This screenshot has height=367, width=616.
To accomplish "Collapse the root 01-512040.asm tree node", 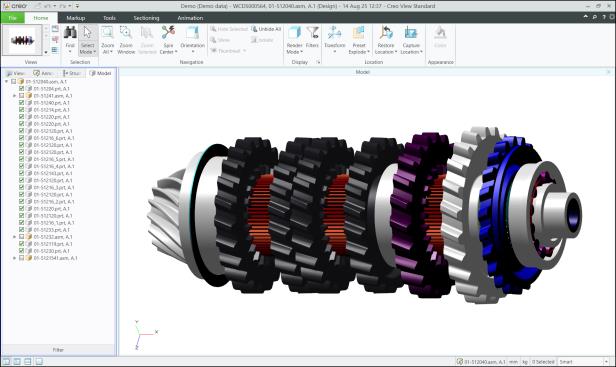I will click(x=7, y=81).
